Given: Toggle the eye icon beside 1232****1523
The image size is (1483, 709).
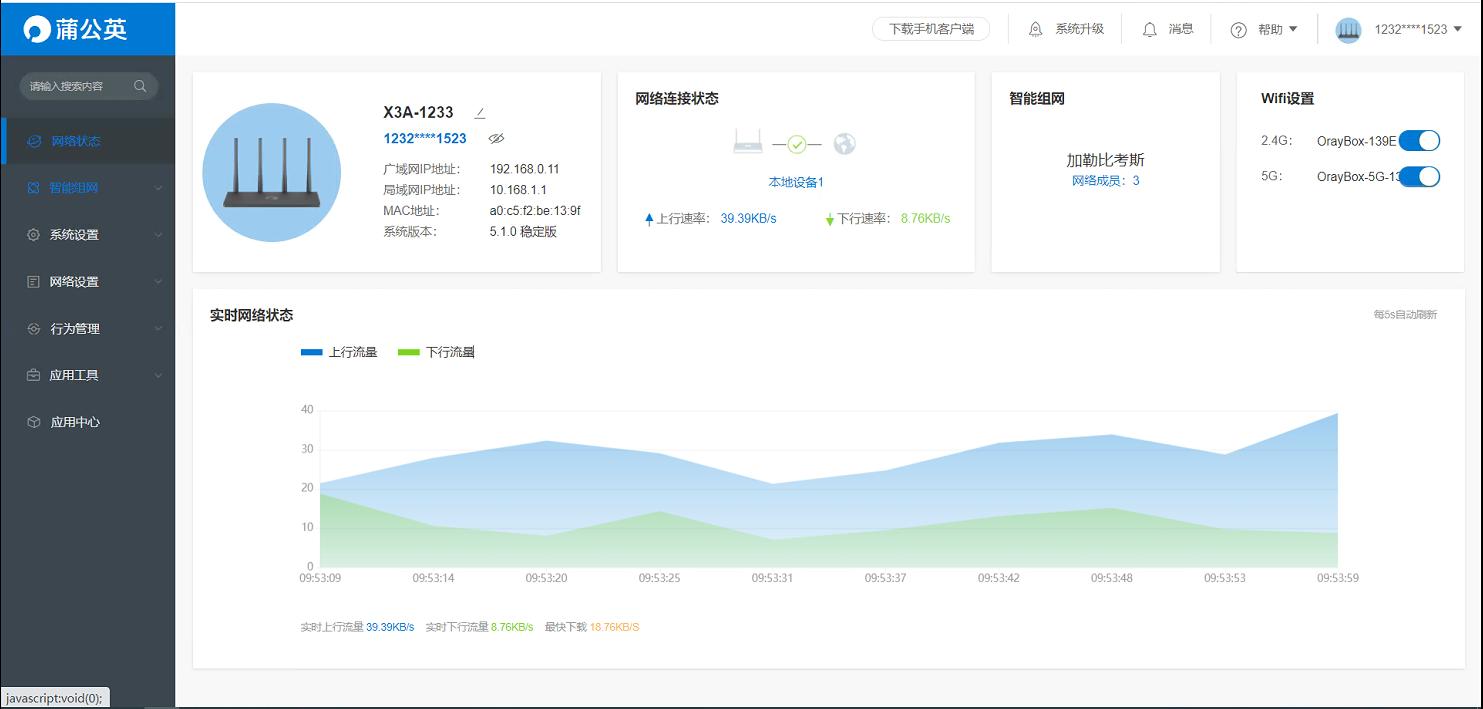Looking at the screenshot, I should click(497, 138).
